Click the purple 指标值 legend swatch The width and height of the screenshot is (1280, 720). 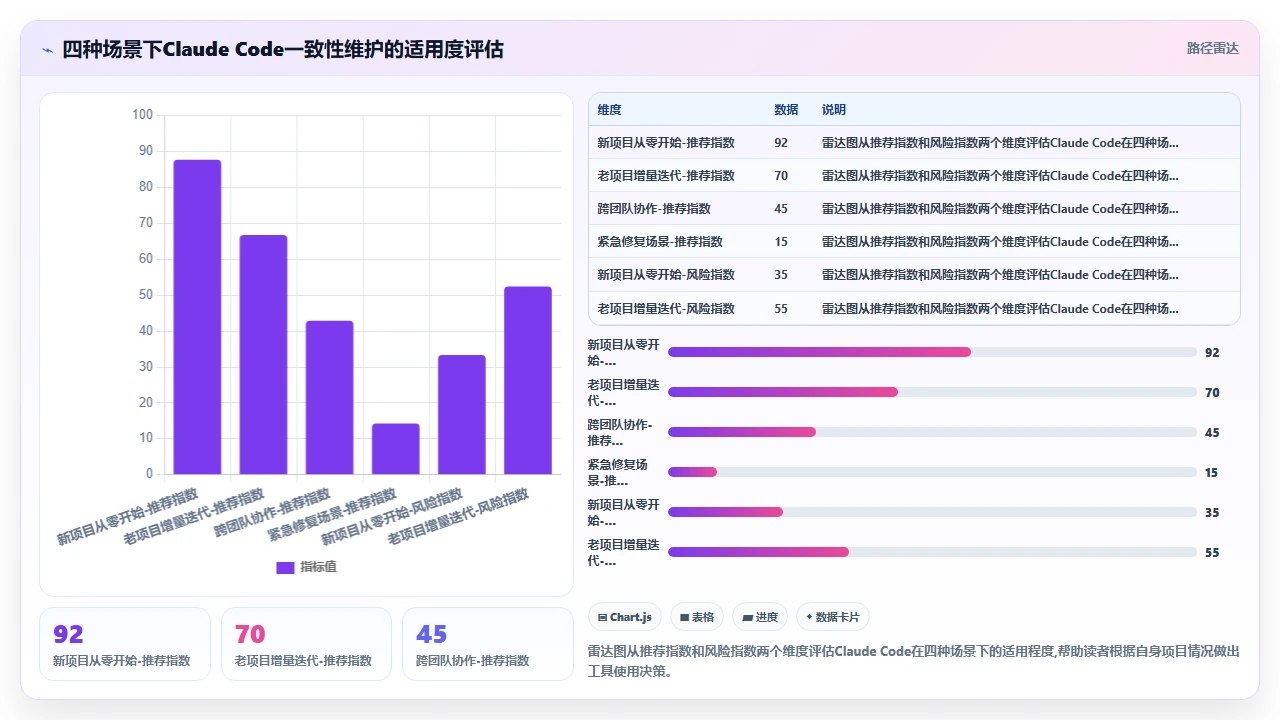285,567
